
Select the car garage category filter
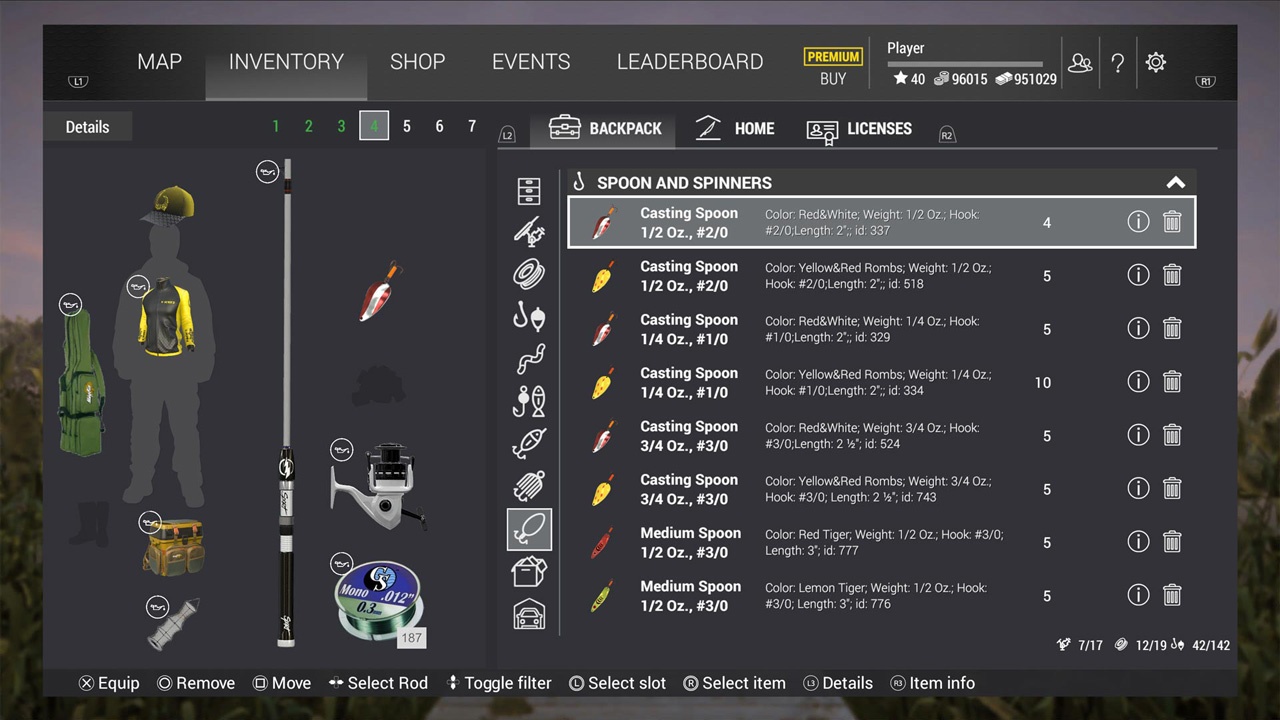tap(529, 614)
